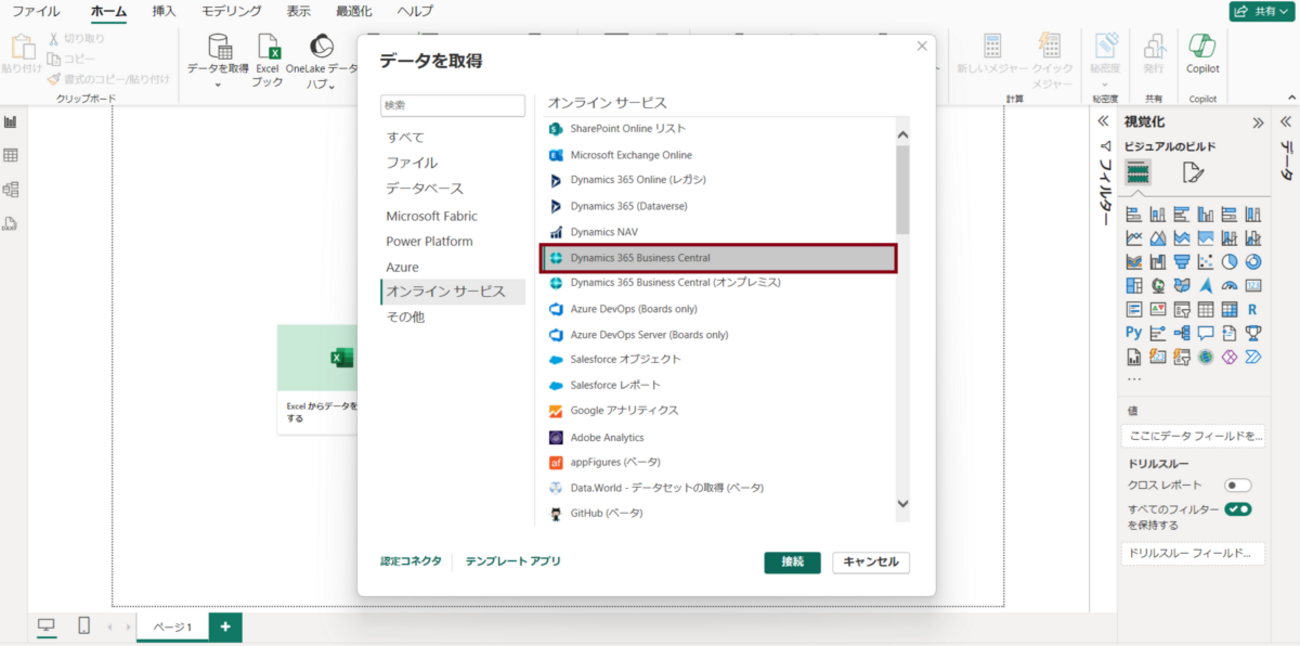This screenshot has width=1300, height=646.
Task: Select the stacked bar chart visual
Action: point(1134,214)
